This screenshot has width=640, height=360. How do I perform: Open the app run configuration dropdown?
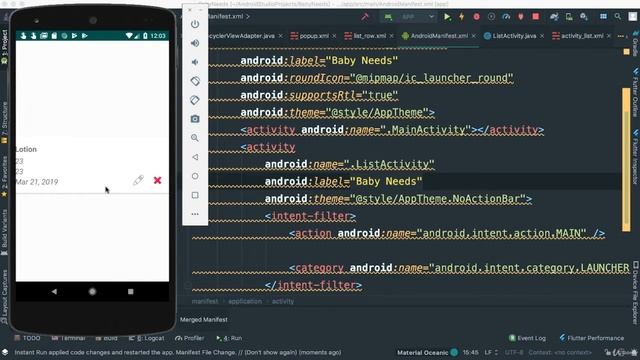[409, 17]
